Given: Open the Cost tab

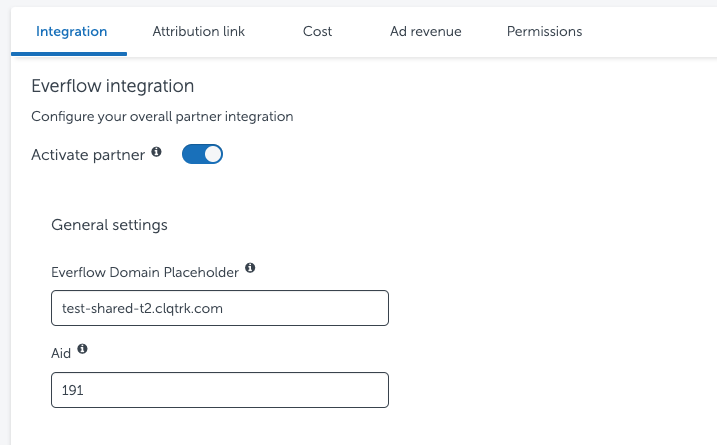Looking at the screenshot, I should click(317, 32).
